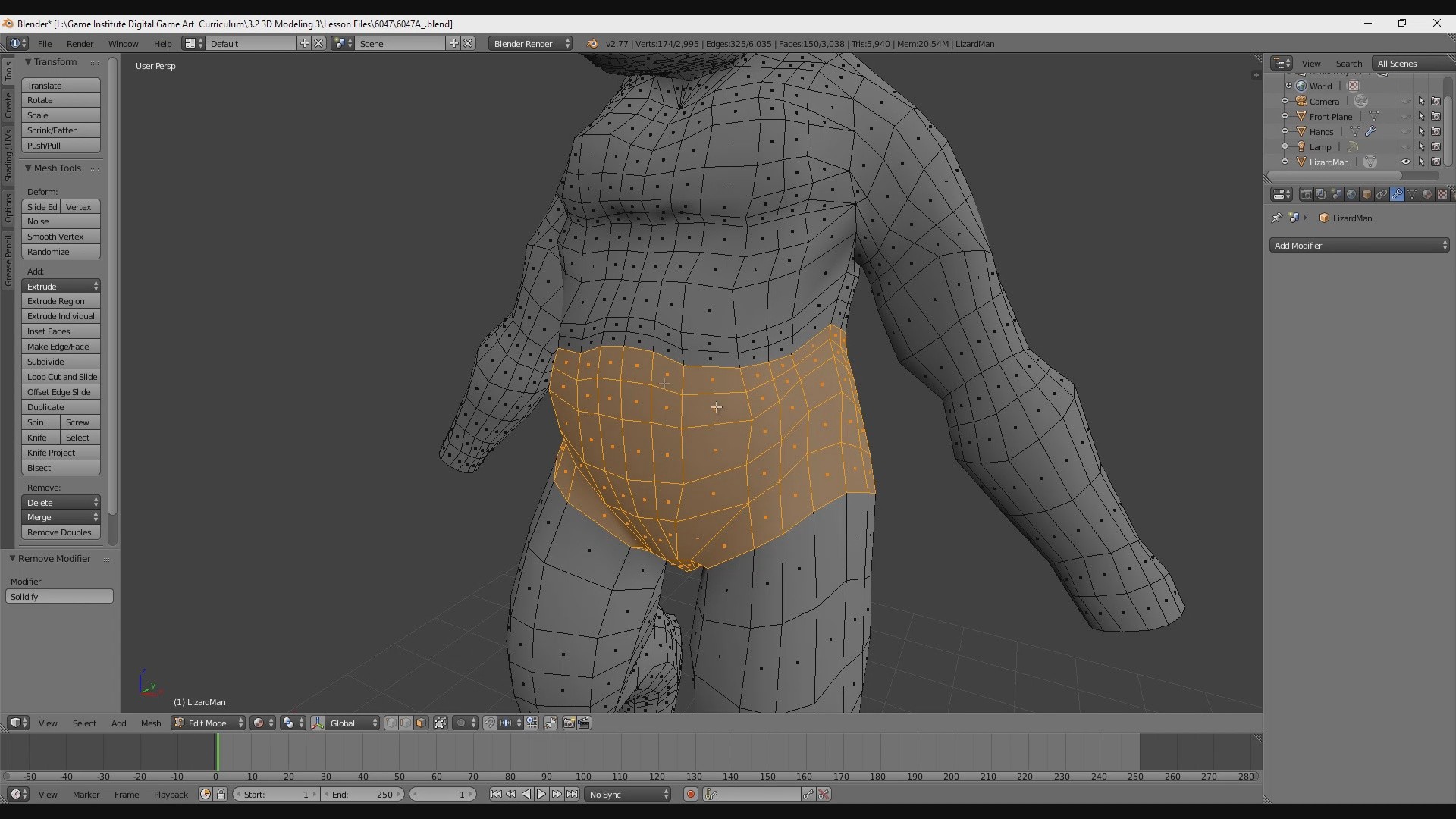Image resolution: width=1456 pixels, height=819 pixels.
Task: Open snap element type selector
Action: pyautogui.click(x=510, y=723)
